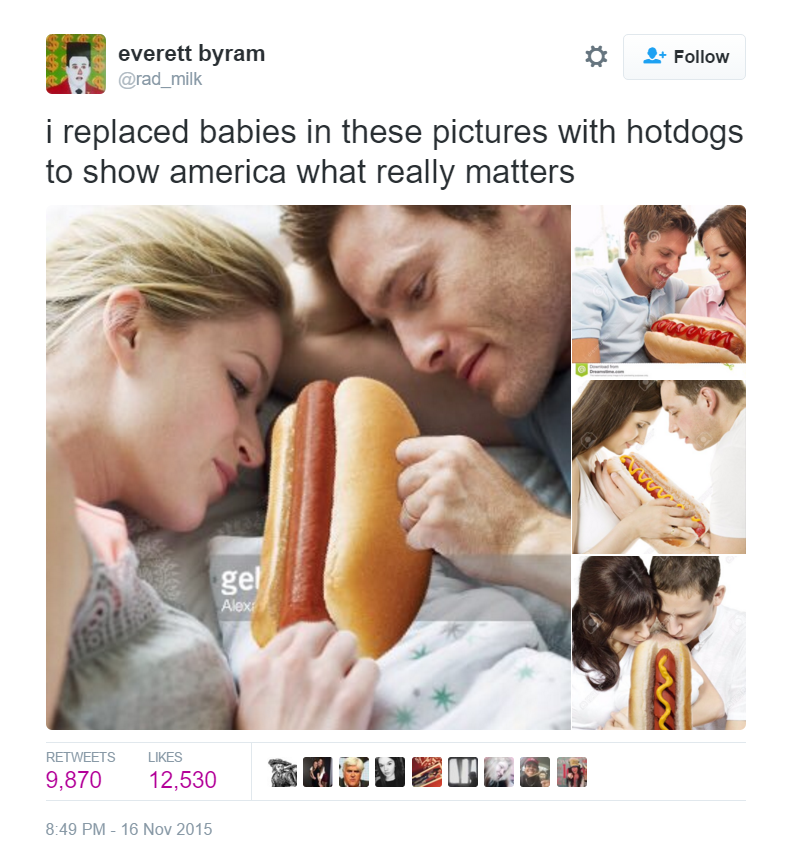View the 9,870 retweets list
Viewport: 793px width, 853px height.
tap(80, 771)
